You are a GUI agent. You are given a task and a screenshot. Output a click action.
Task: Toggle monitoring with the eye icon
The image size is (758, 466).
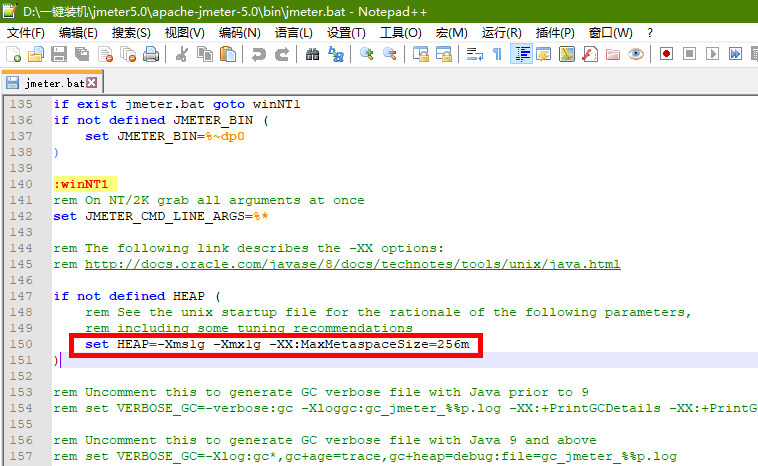click(x=636, y=54)
